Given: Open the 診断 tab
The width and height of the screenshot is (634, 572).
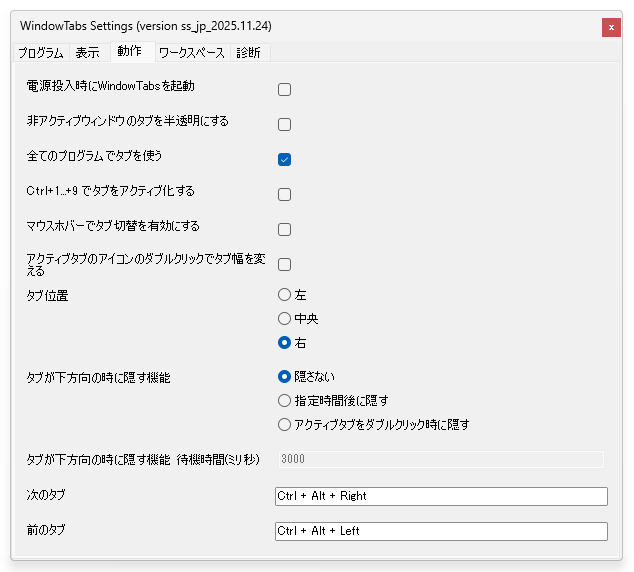Looking at the screenshot, I should [248, 52].
